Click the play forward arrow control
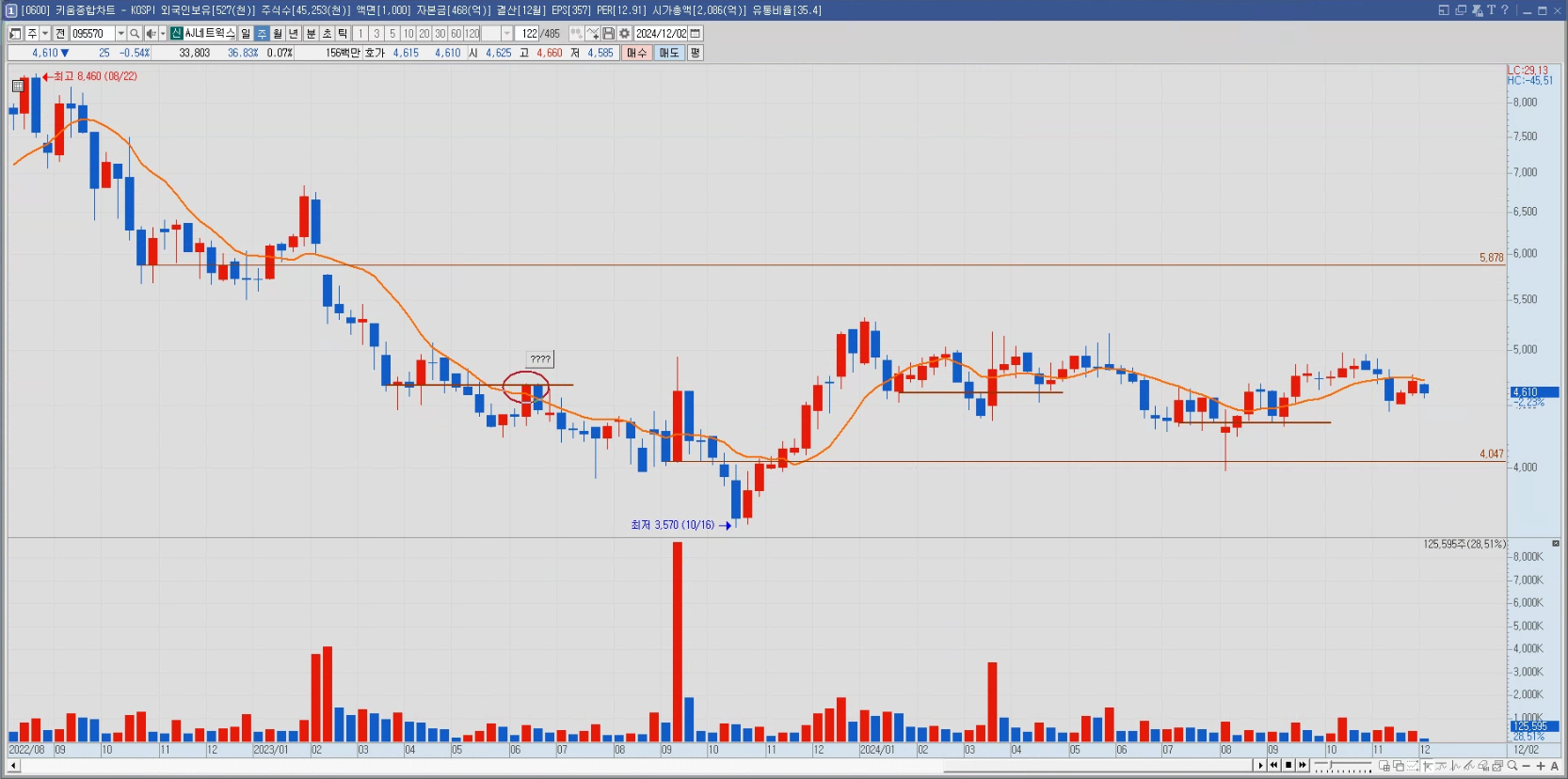The image size is (1568, 779). point(1260,765)
